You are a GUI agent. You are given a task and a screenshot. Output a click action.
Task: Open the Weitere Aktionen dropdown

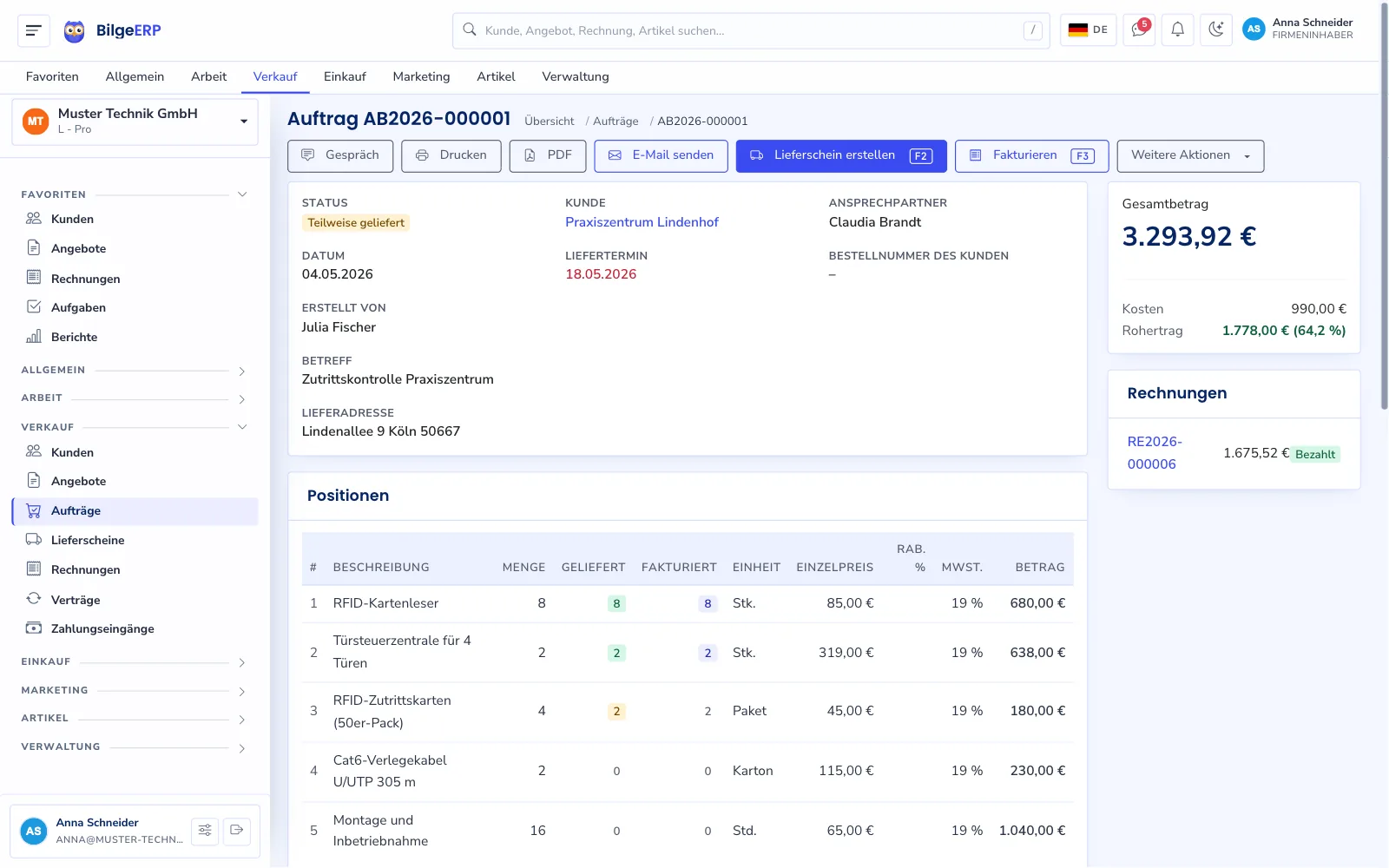1190,156
